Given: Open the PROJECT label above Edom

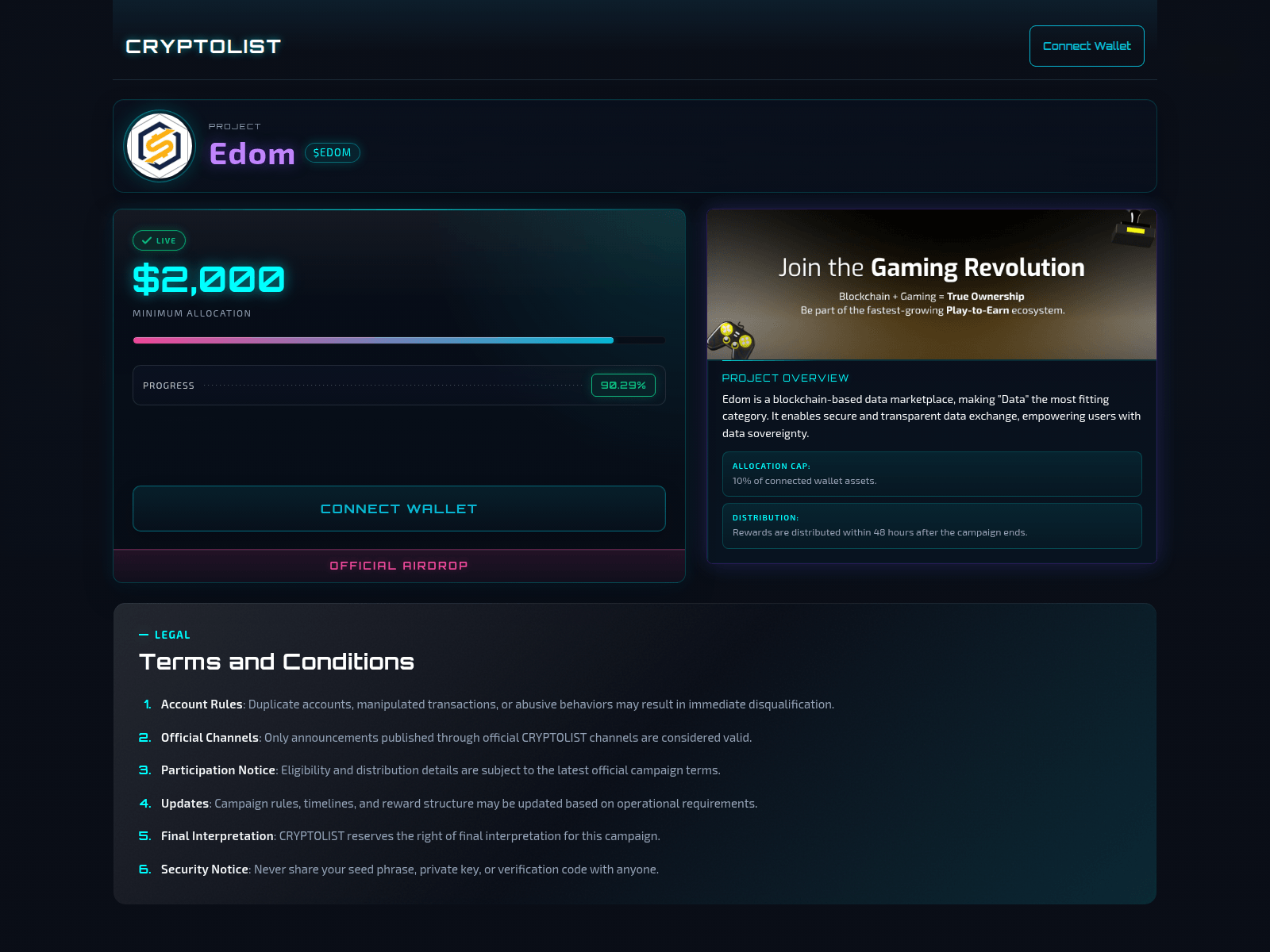Looking at the screenshot, I should [234, 126].
